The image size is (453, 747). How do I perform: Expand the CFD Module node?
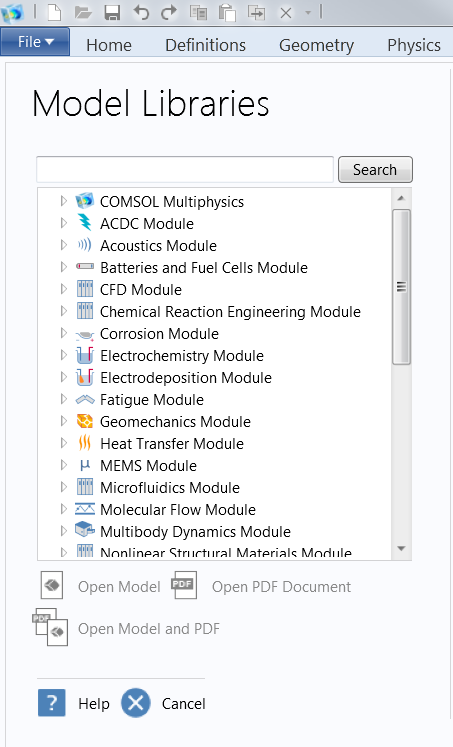[x=64, y=289]
